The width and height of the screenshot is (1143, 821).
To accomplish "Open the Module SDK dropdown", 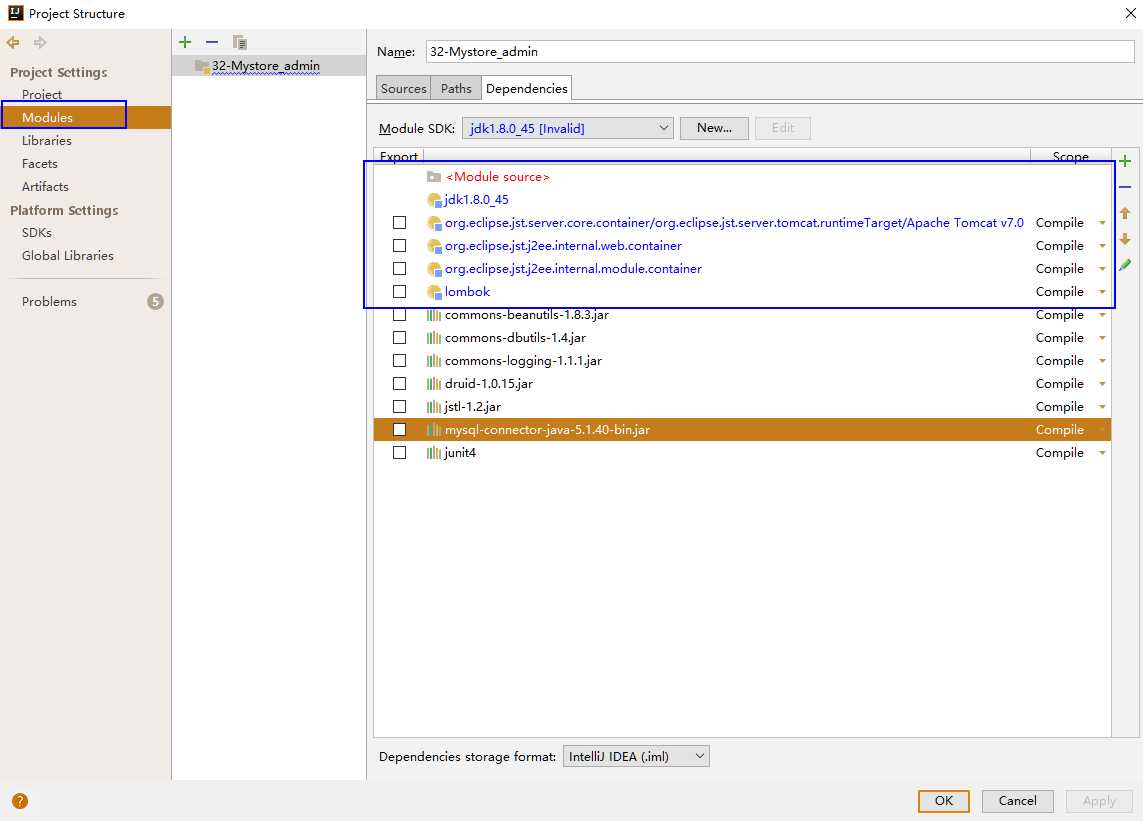I will 567,128.
